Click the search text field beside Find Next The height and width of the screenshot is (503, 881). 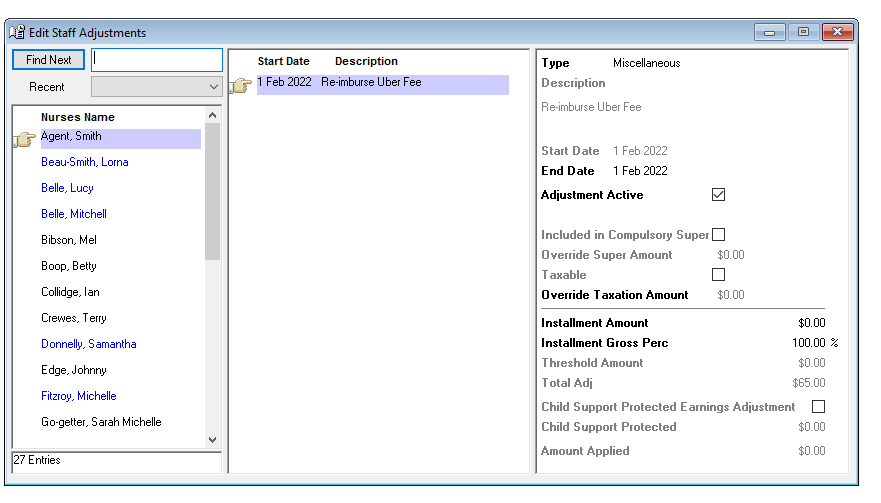coord(157,60)
